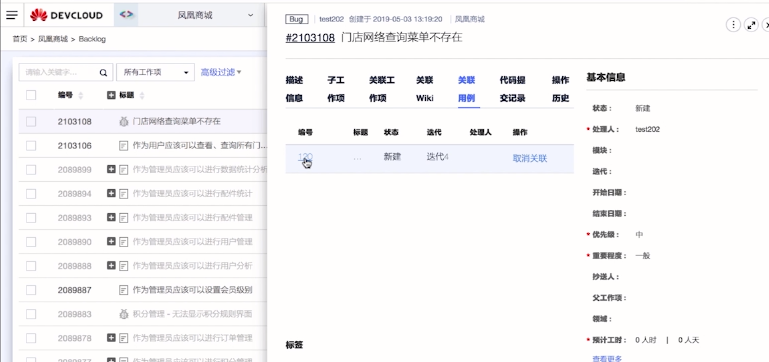
Task: Select the 关联用例 tab
Action: click(x=466, y=89)
